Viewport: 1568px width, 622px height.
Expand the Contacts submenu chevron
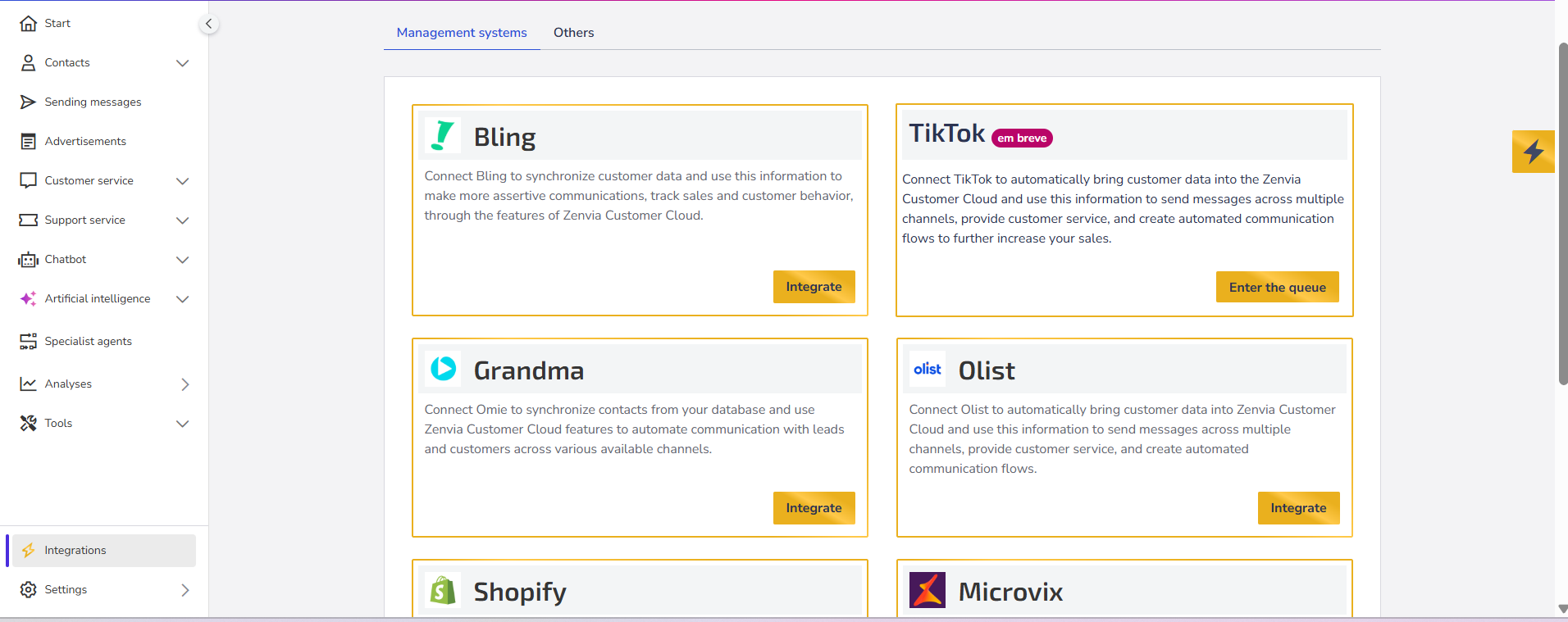pyautogui.click(x=183, y=63)
